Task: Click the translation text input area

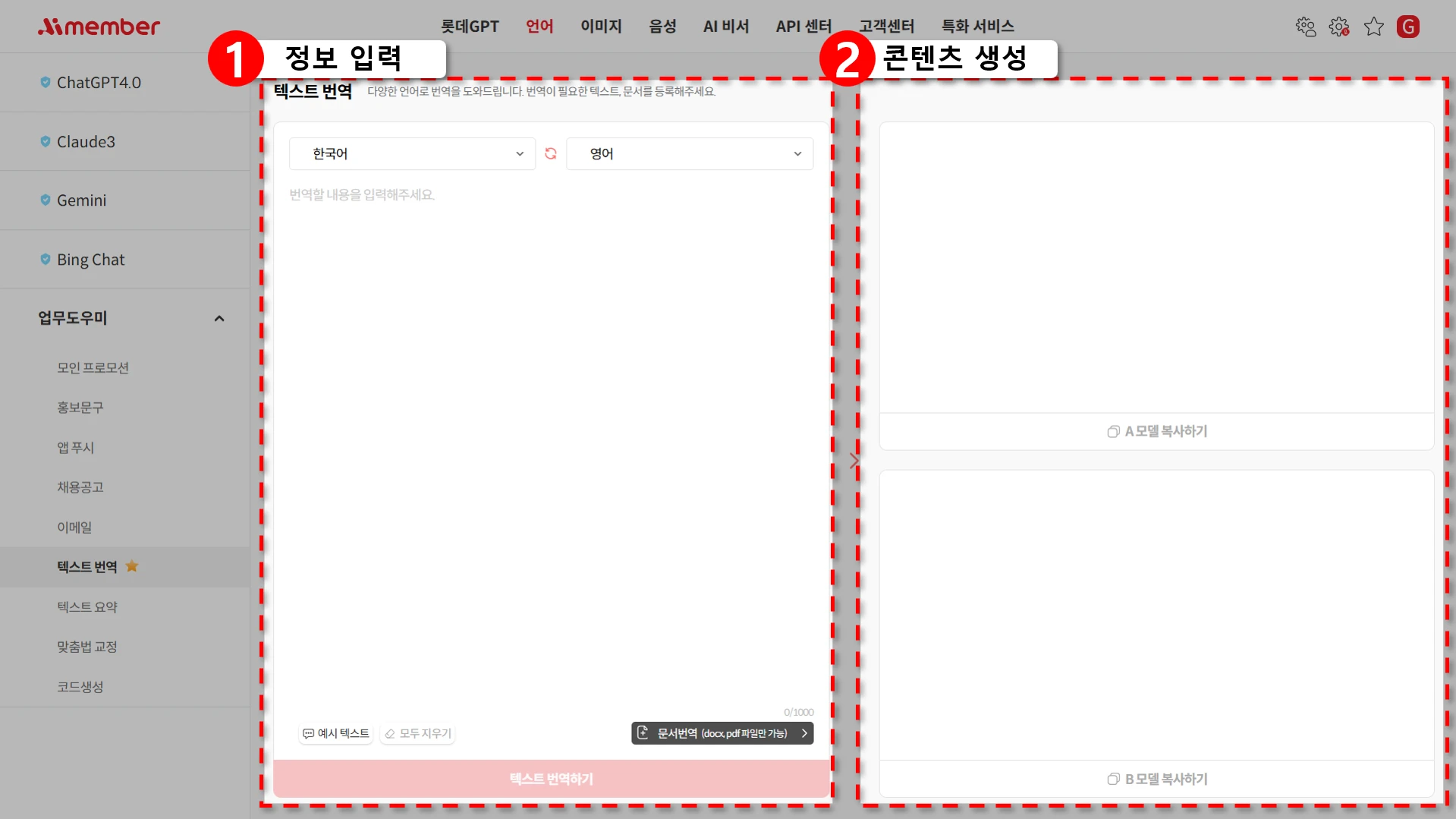Action: click(551, 440)
